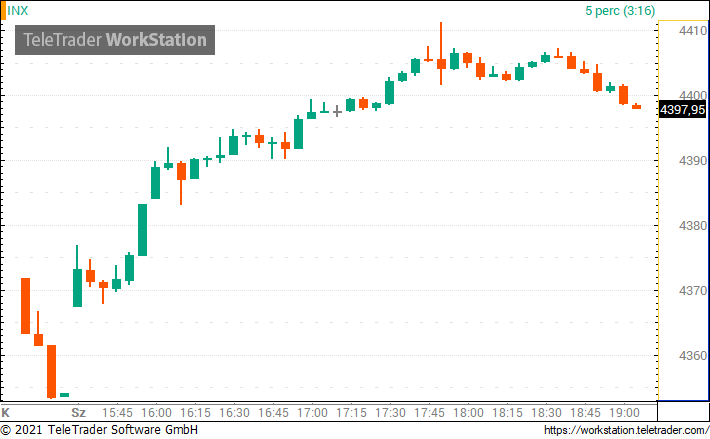
Task: Click the 4400 price axis label
Action: point(693,95)
